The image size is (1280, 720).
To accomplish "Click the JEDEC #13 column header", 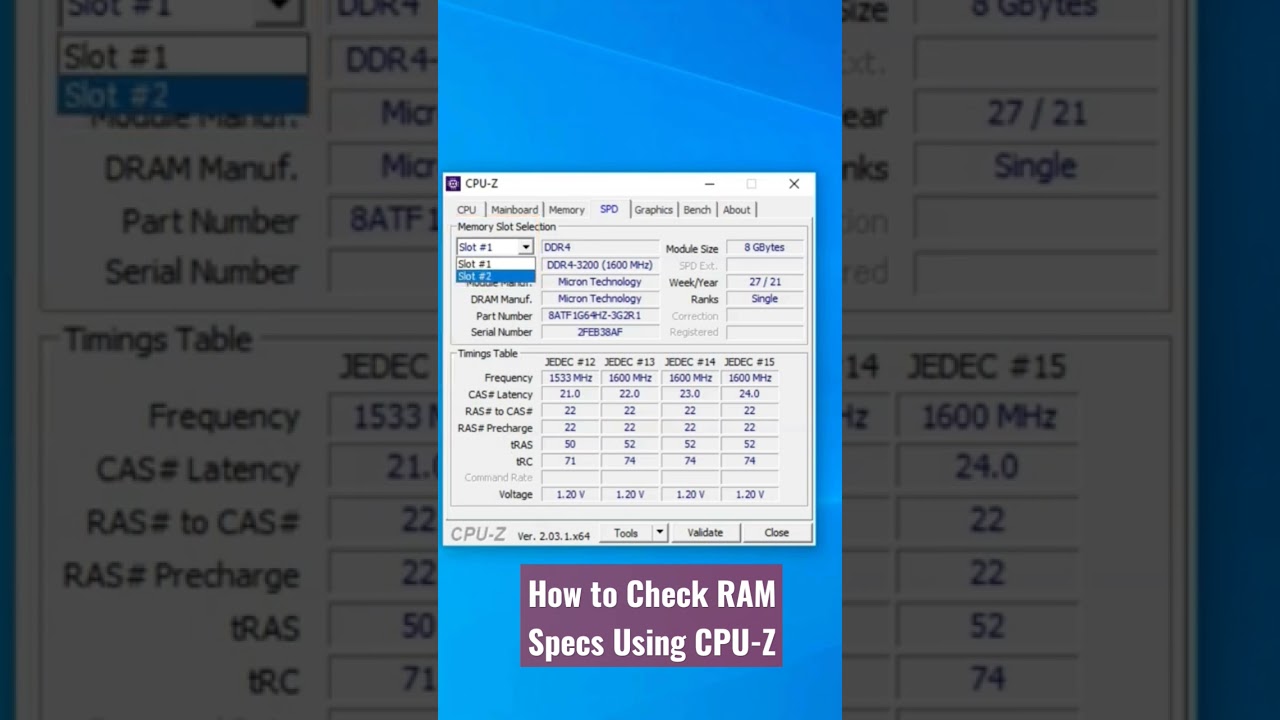I will click(630, 362).
